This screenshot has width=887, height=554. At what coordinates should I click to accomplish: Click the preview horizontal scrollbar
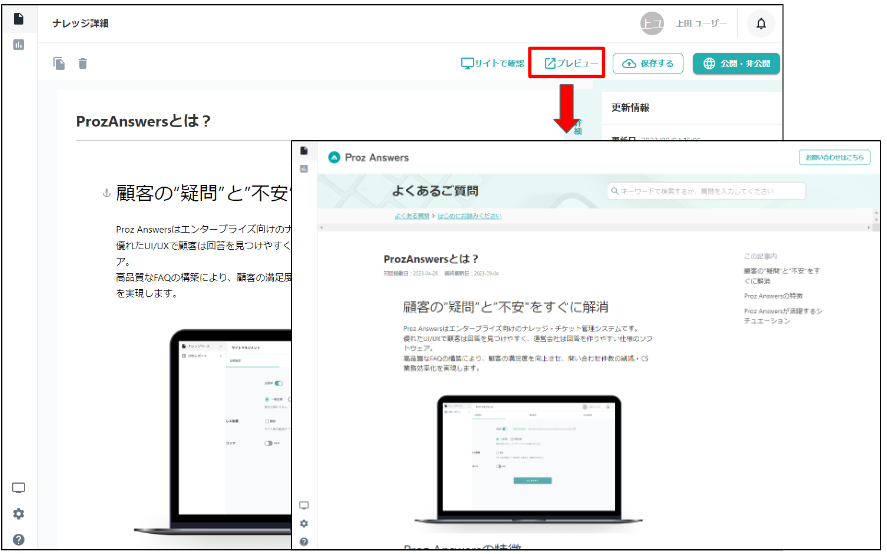coord(595,227)
